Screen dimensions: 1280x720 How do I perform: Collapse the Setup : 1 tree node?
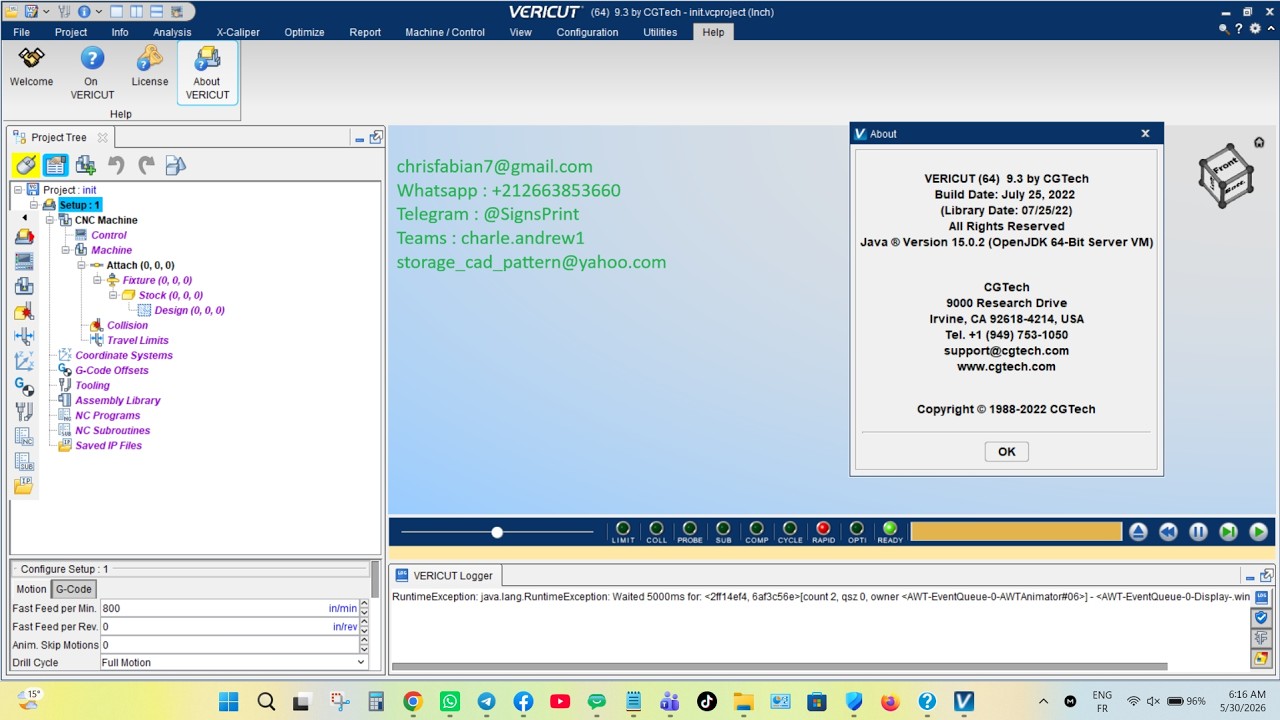click(x=34, y=205)
